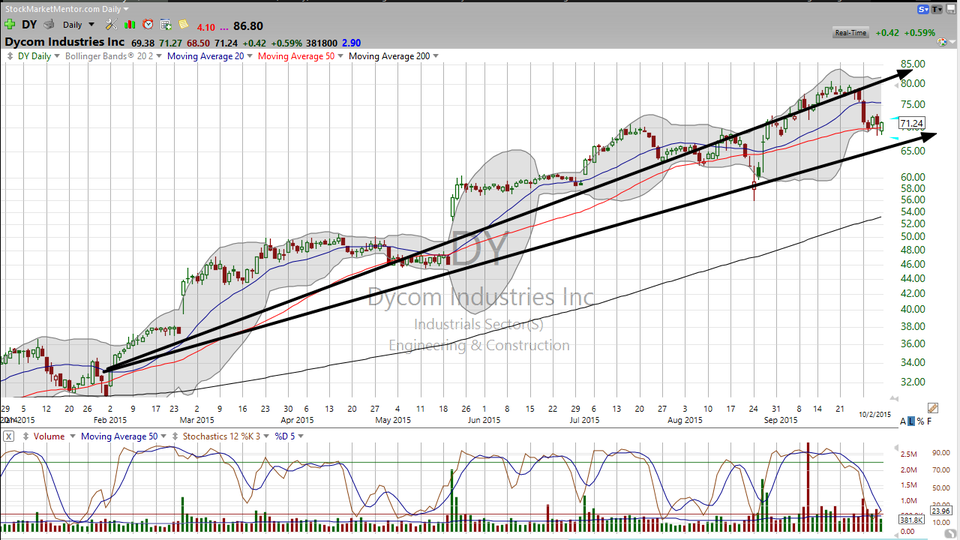This screenshot has width=960, height=540.
Task: Click the T dropdown button in title bar
Action: [937, 9]
